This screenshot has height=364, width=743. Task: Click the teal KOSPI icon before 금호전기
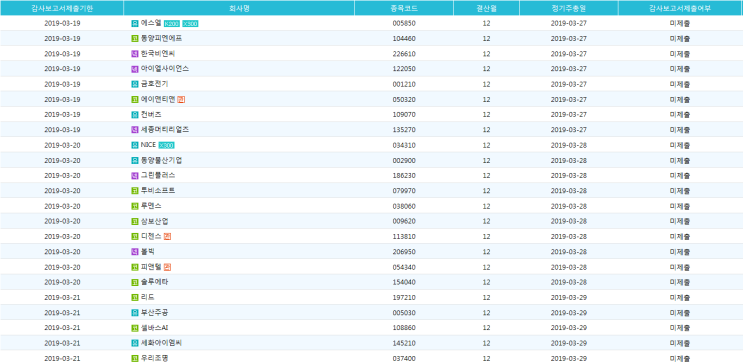pyautogui.click(x=135, y=84)
